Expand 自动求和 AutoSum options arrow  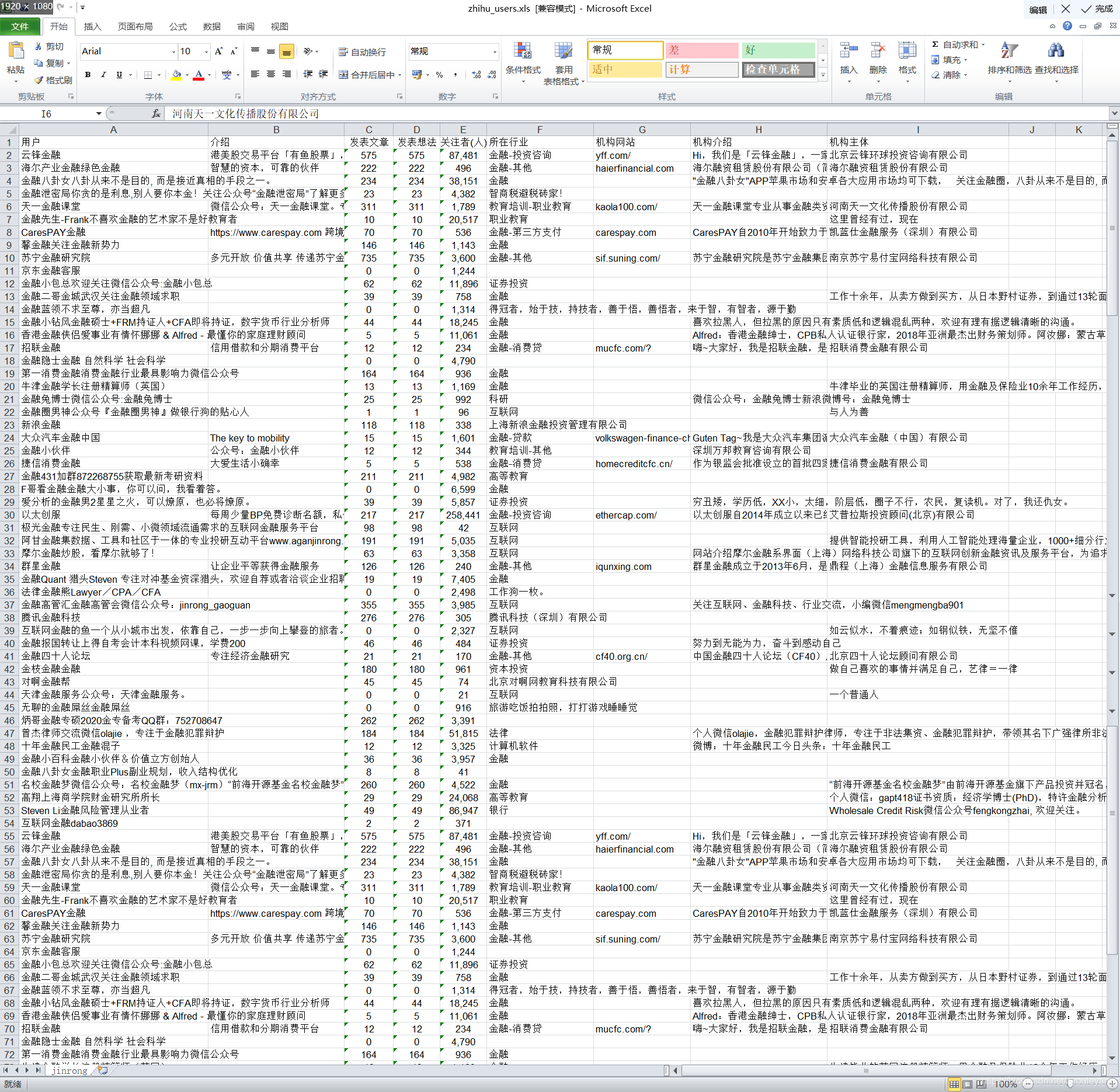coord(983,45)
